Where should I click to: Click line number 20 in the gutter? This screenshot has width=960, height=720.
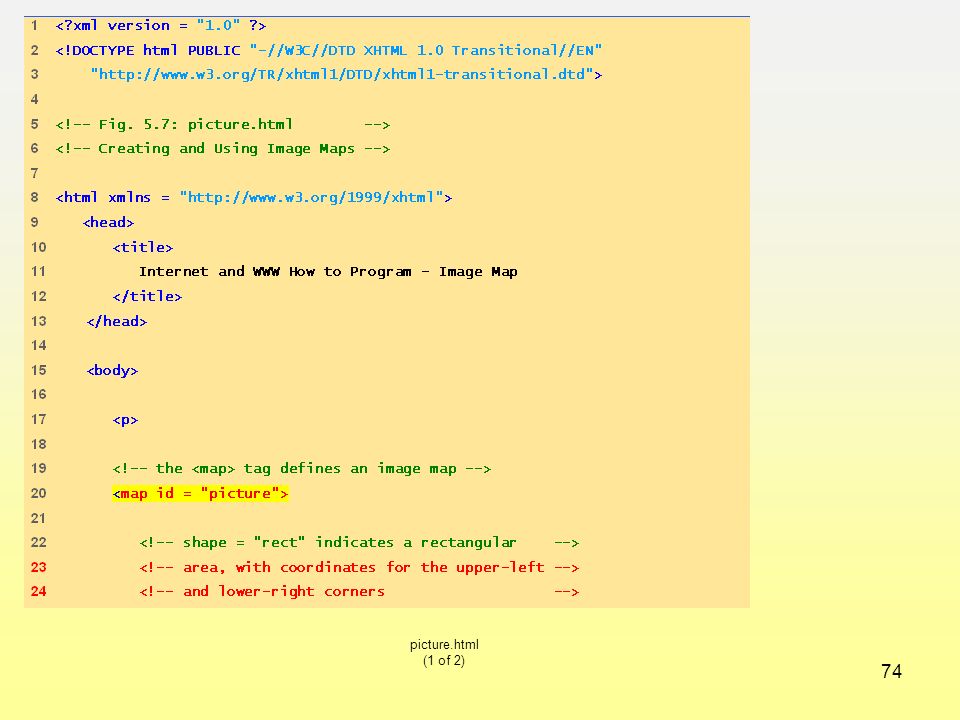click(39, 493)
